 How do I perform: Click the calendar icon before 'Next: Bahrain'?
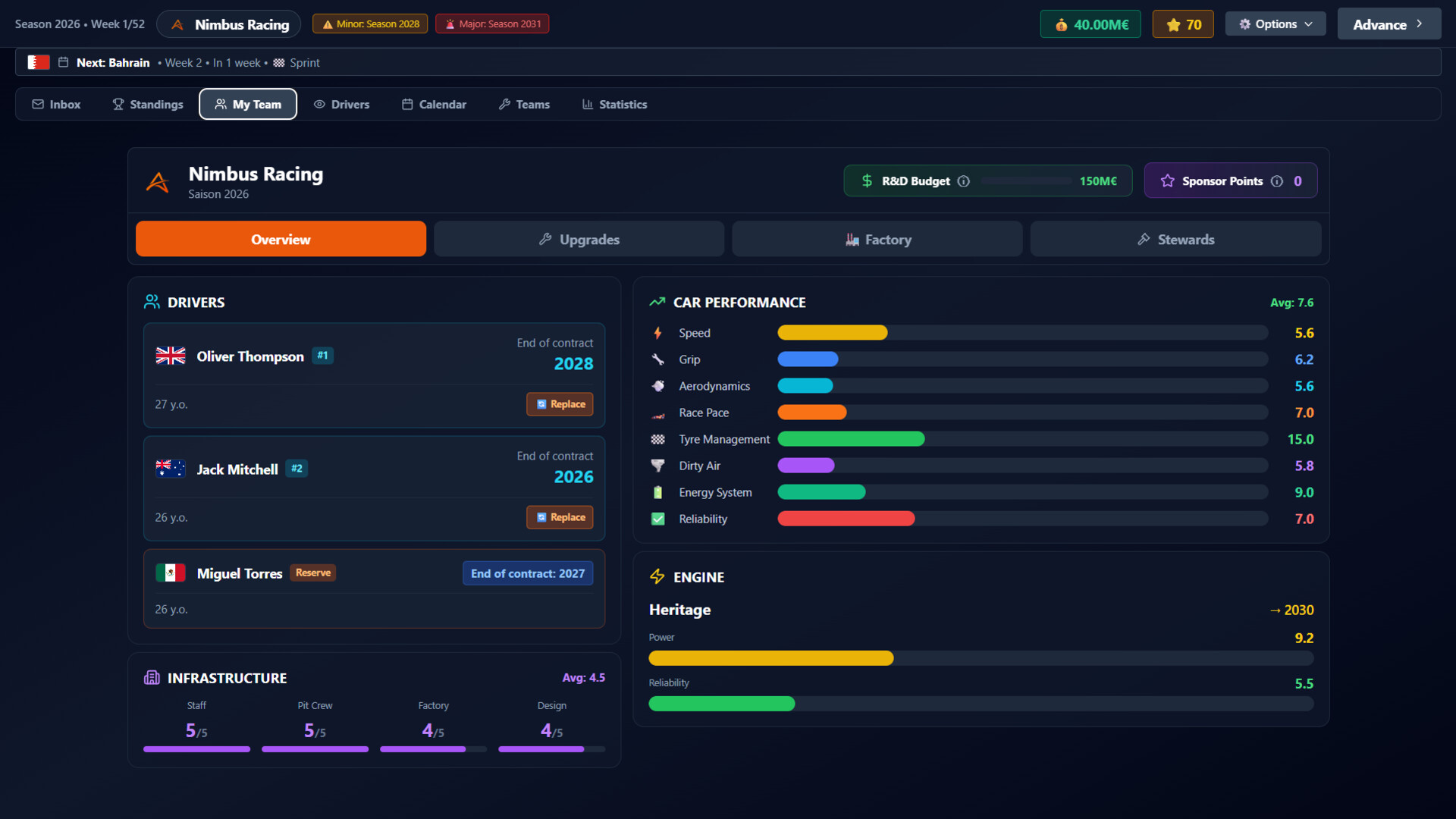pyautogui.click(x=64, y=62)
